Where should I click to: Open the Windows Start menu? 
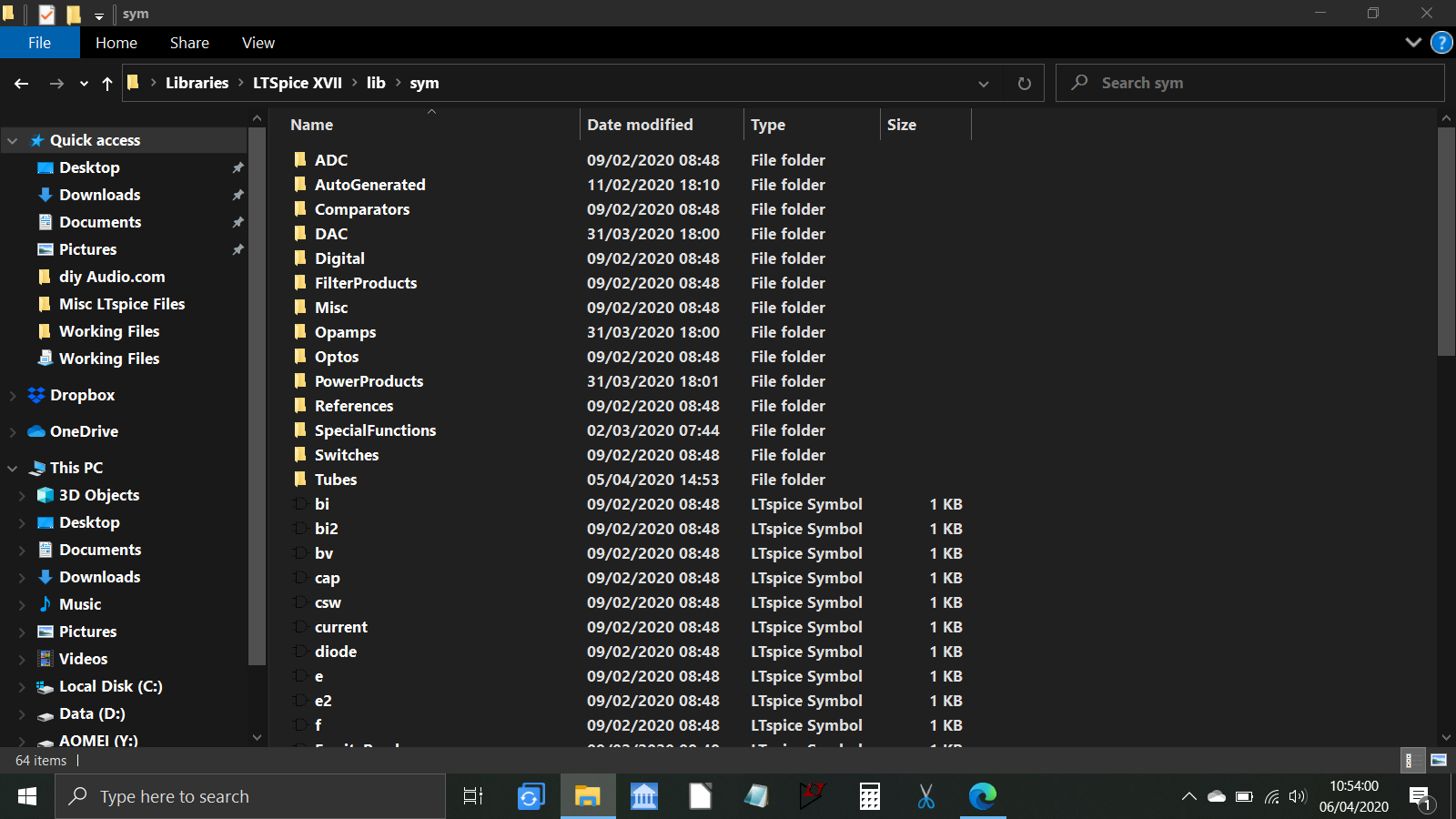pos(27,796)
